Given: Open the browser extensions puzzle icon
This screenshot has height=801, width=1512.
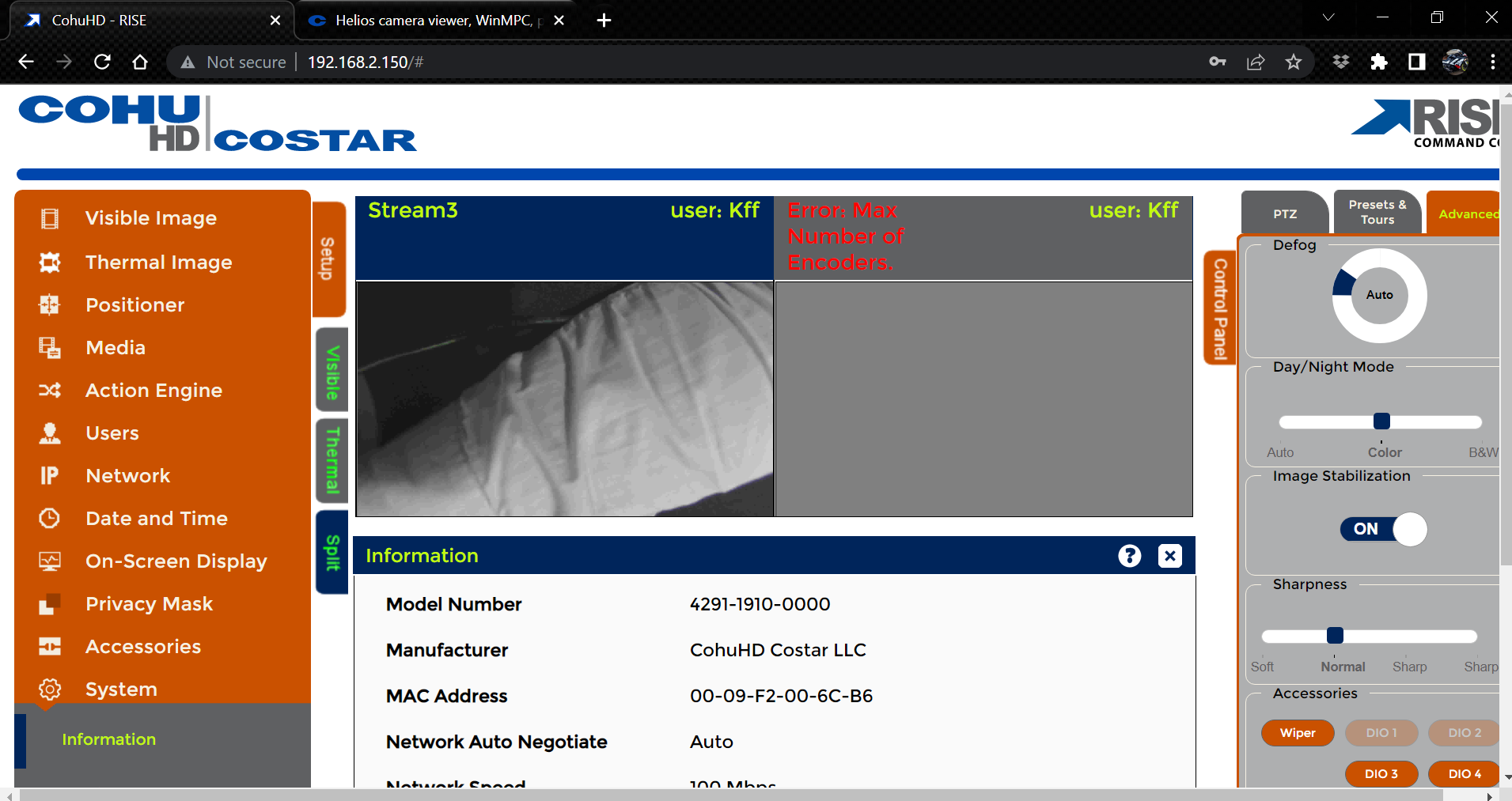Looking at the screenshot, I should 1379,62.
